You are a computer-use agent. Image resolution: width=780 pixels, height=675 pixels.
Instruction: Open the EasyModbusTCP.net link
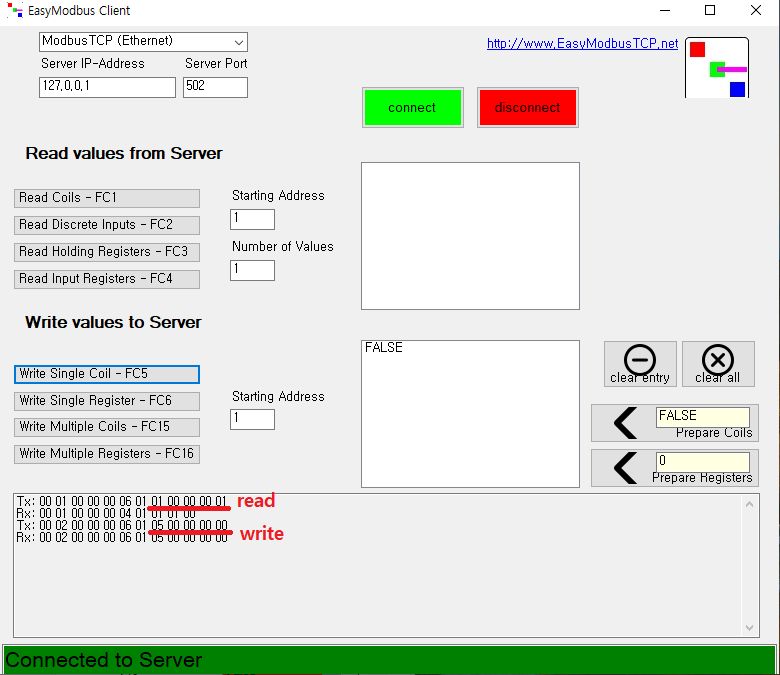tap(582, 44)
